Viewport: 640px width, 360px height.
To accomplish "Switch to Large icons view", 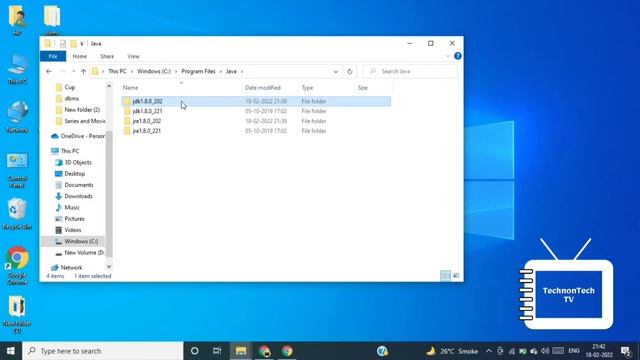I will coord(456,276).
